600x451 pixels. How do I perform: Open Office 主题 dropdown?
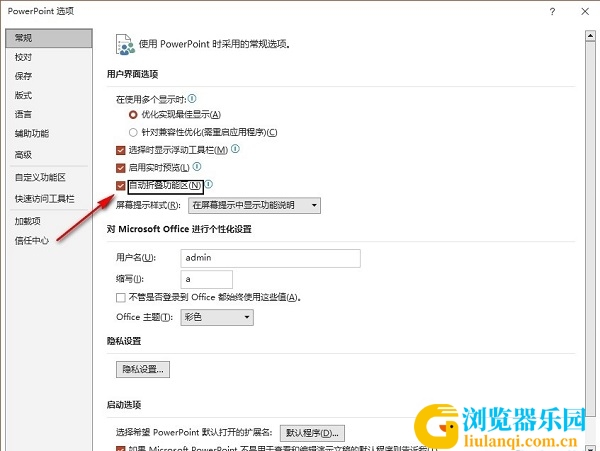click(217, 317)
